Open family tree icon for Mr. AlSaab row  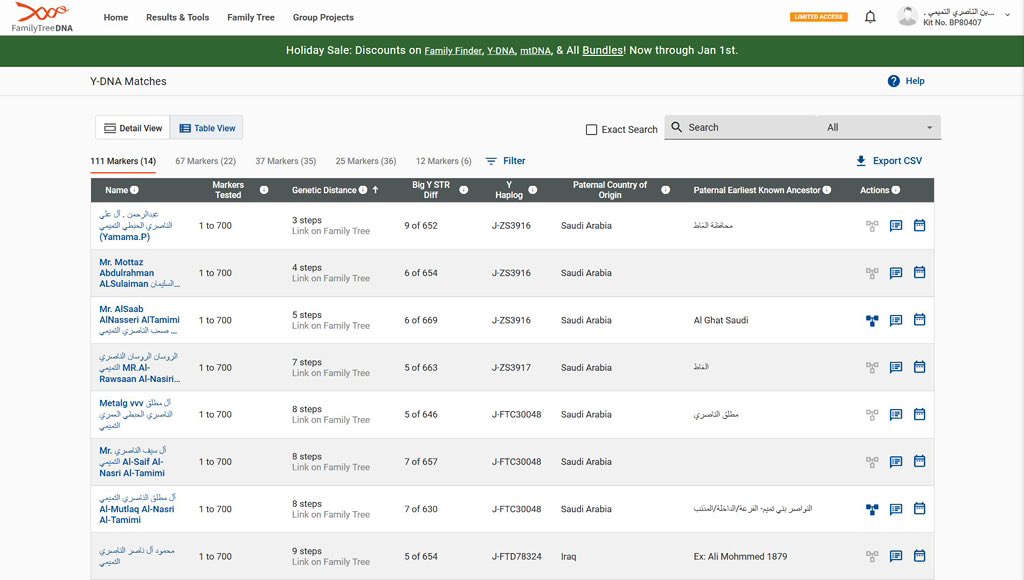tap(872, 320)
